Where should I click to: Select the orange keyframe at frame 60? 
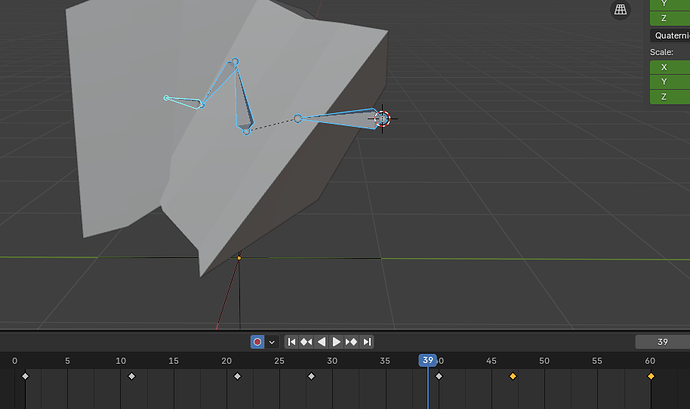651,376
